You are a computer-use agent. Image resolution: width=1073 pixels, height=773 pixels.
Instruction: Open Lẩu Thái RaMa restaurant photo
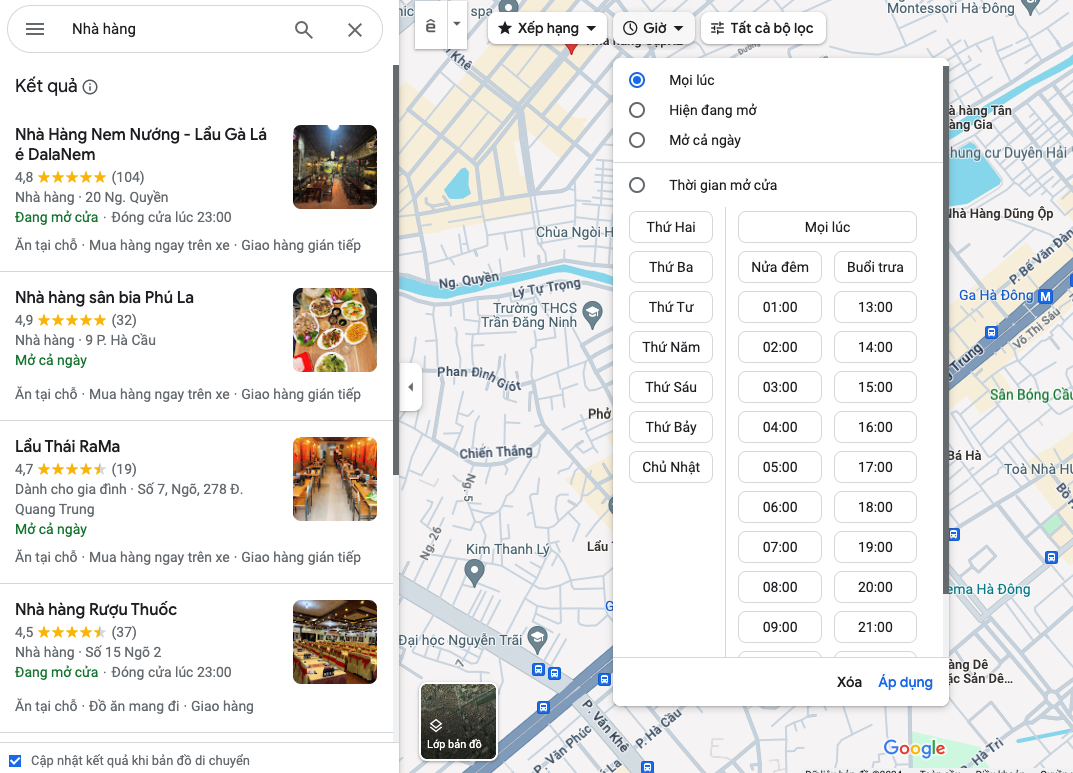[334, 479]
